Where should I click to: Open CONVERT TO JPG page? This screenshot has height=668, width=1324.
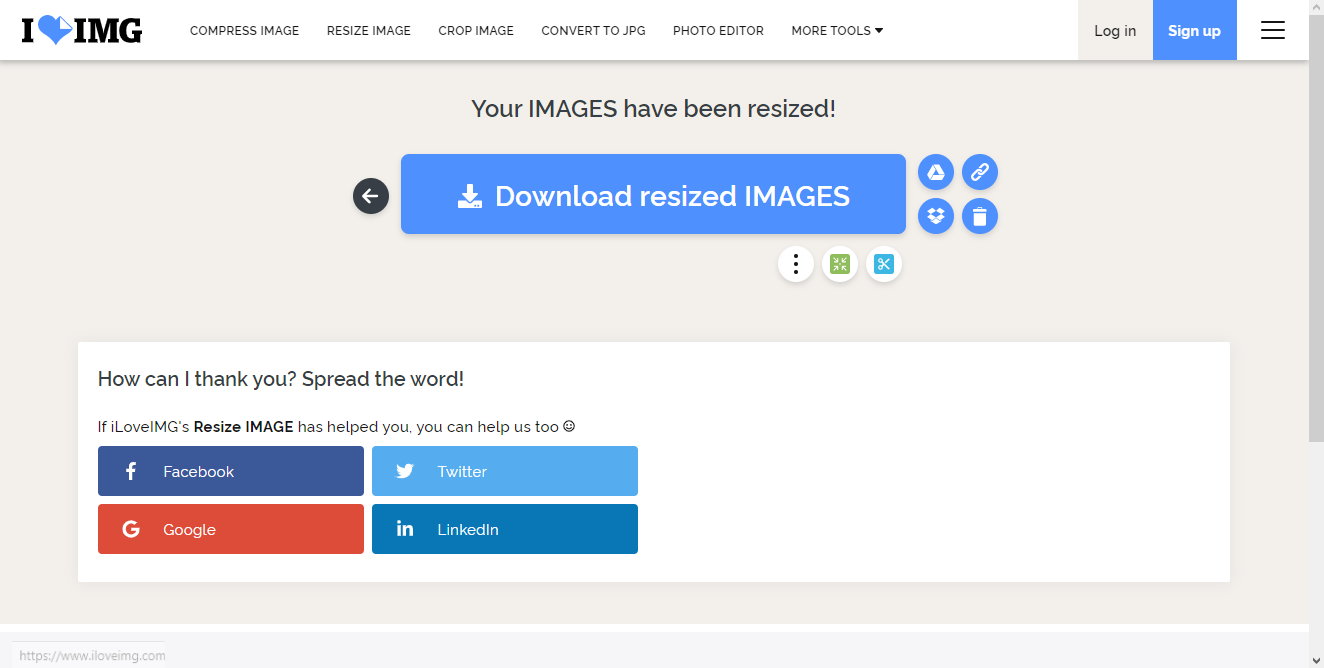pos(593,30)
